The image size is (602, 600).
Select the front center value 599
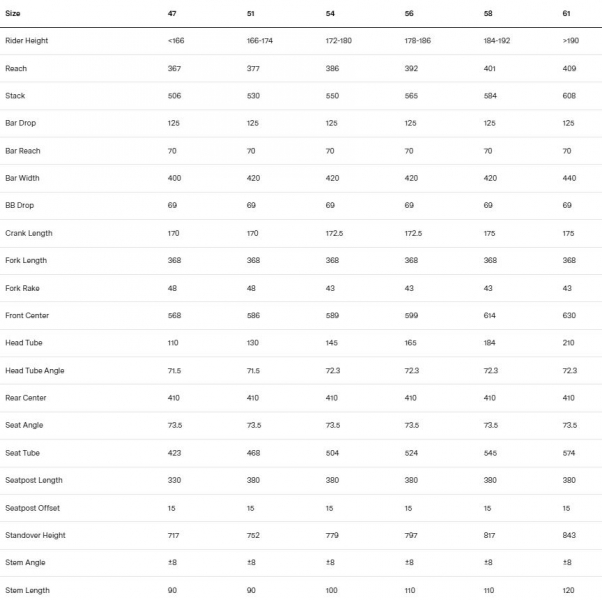[x=411, y=315]
